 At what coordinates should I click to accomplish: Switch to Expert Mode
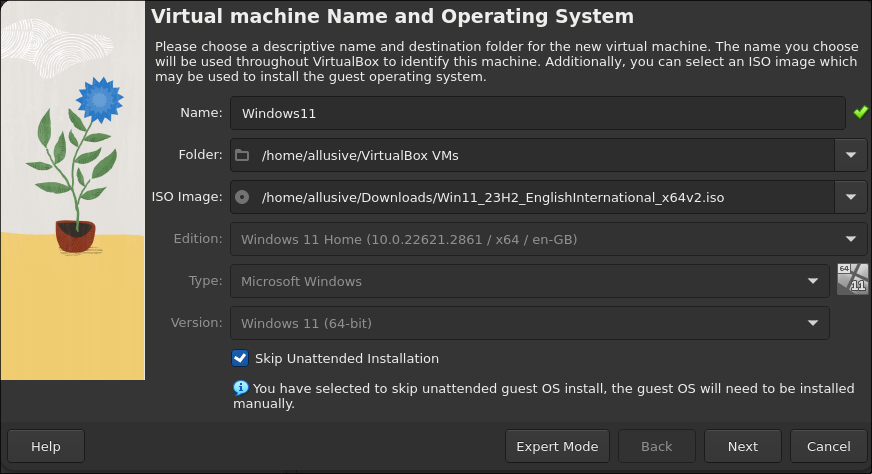(x=557, y=446)
